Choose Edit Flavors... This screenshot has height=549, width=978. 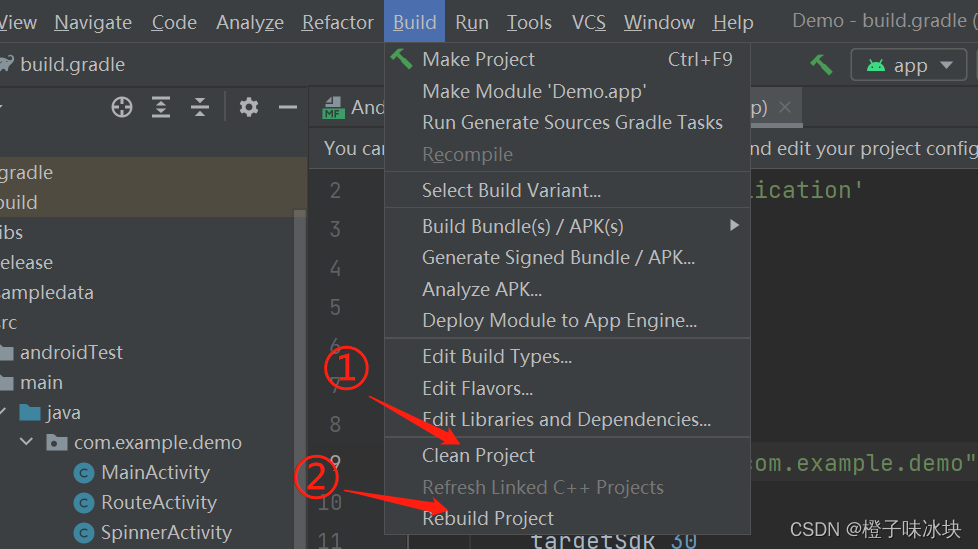pyautogui.click(x=567, y=388)
